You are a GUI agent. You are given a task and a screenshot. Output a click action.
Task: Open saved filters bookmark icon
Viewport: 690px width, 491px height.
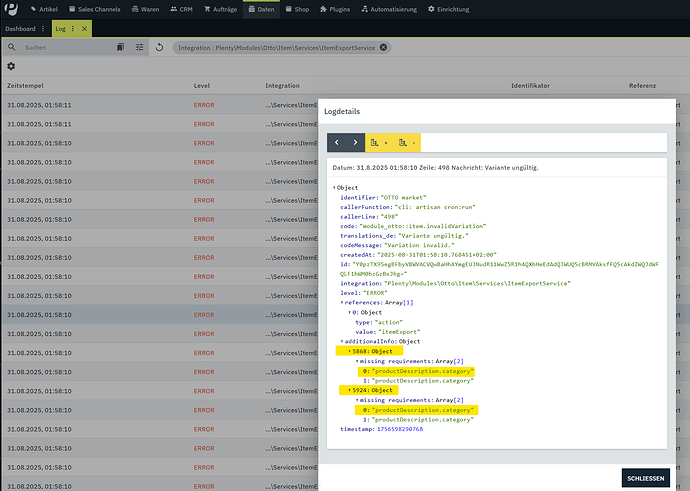[x=120, y=47]
